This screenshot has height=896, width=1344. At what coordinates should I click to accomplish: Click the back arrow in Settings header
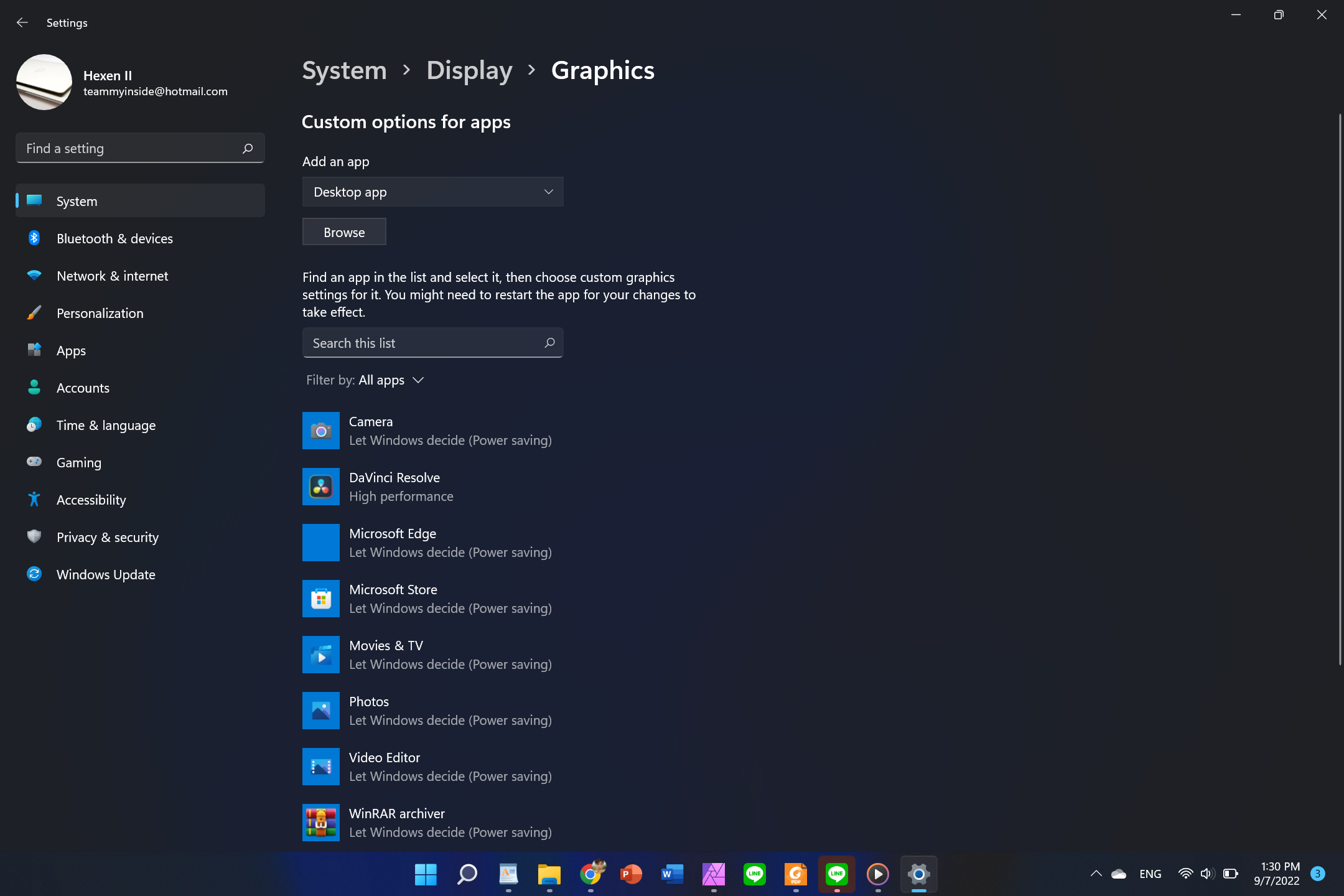tap(22, 22)
